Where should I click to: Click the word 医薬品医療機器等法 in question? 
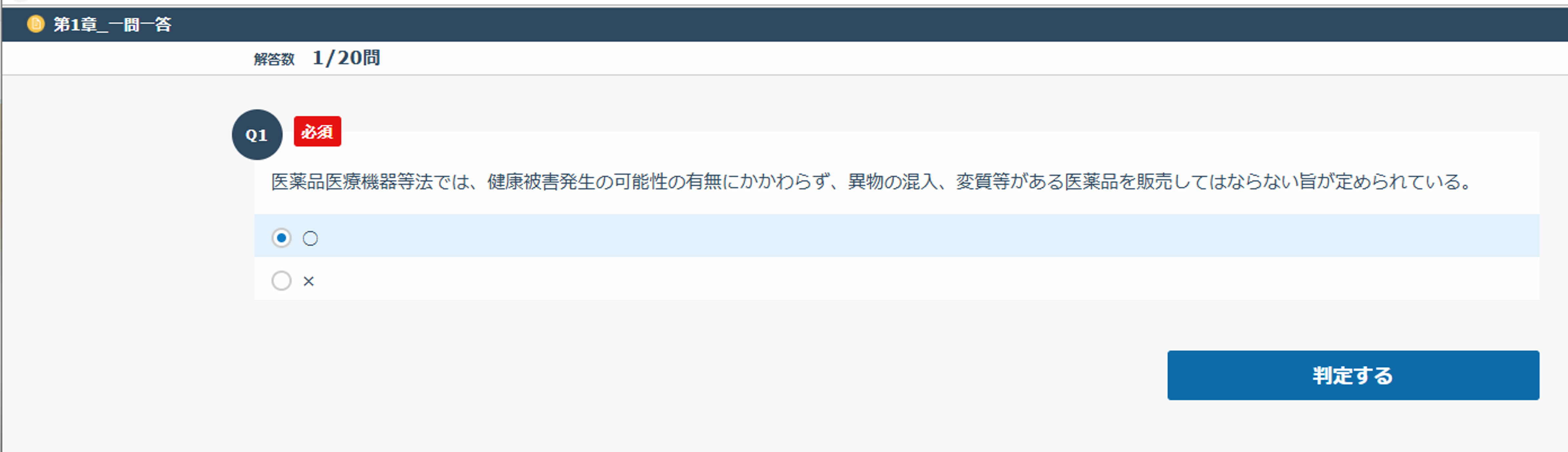[x=352, y=181]
